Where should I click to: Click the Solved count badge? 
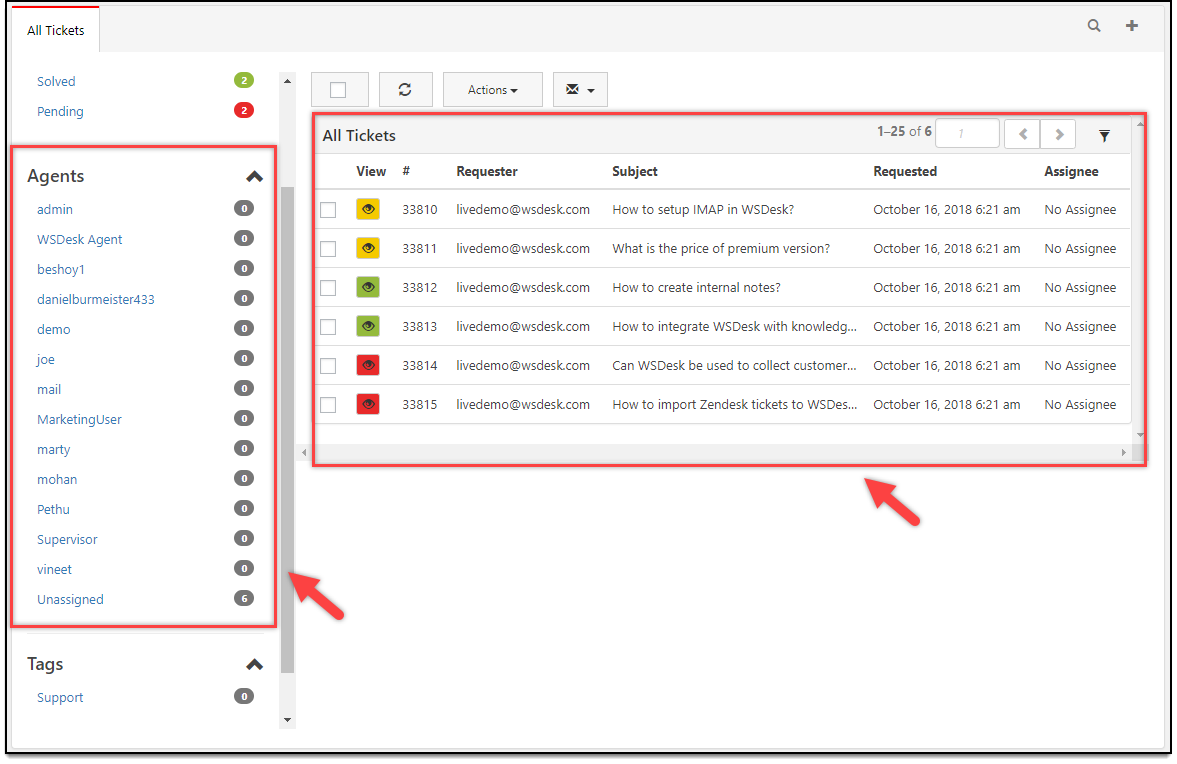click(244, 80)
